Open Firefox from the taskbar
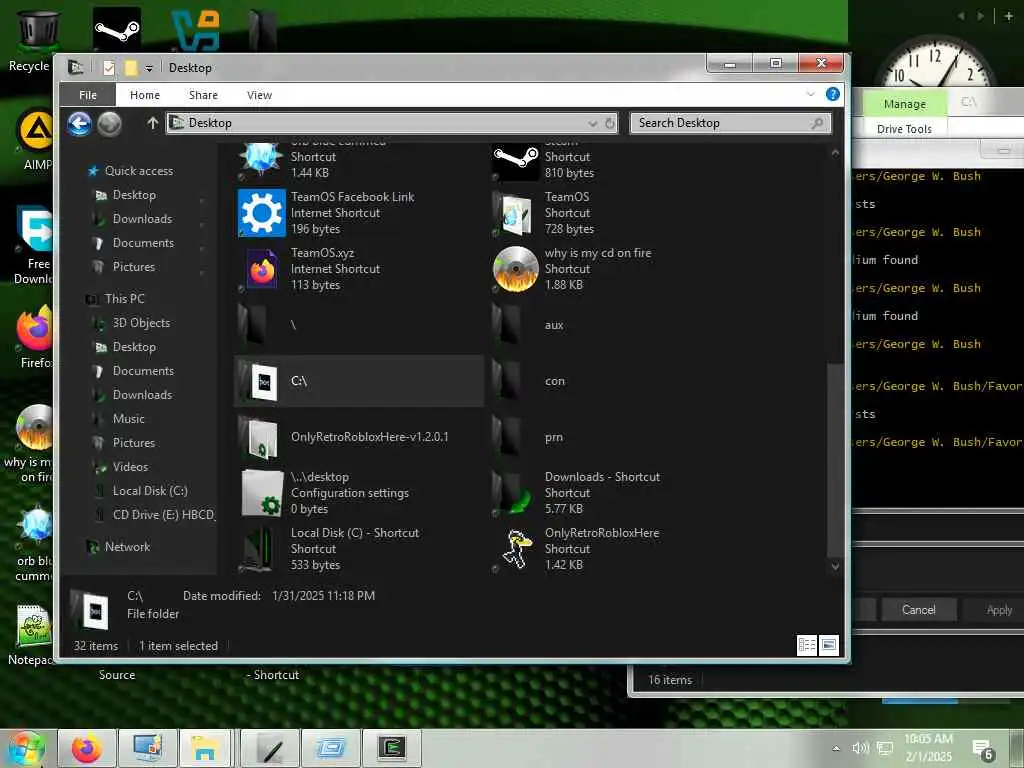1024x768 pixels. (x=87, y=748)
